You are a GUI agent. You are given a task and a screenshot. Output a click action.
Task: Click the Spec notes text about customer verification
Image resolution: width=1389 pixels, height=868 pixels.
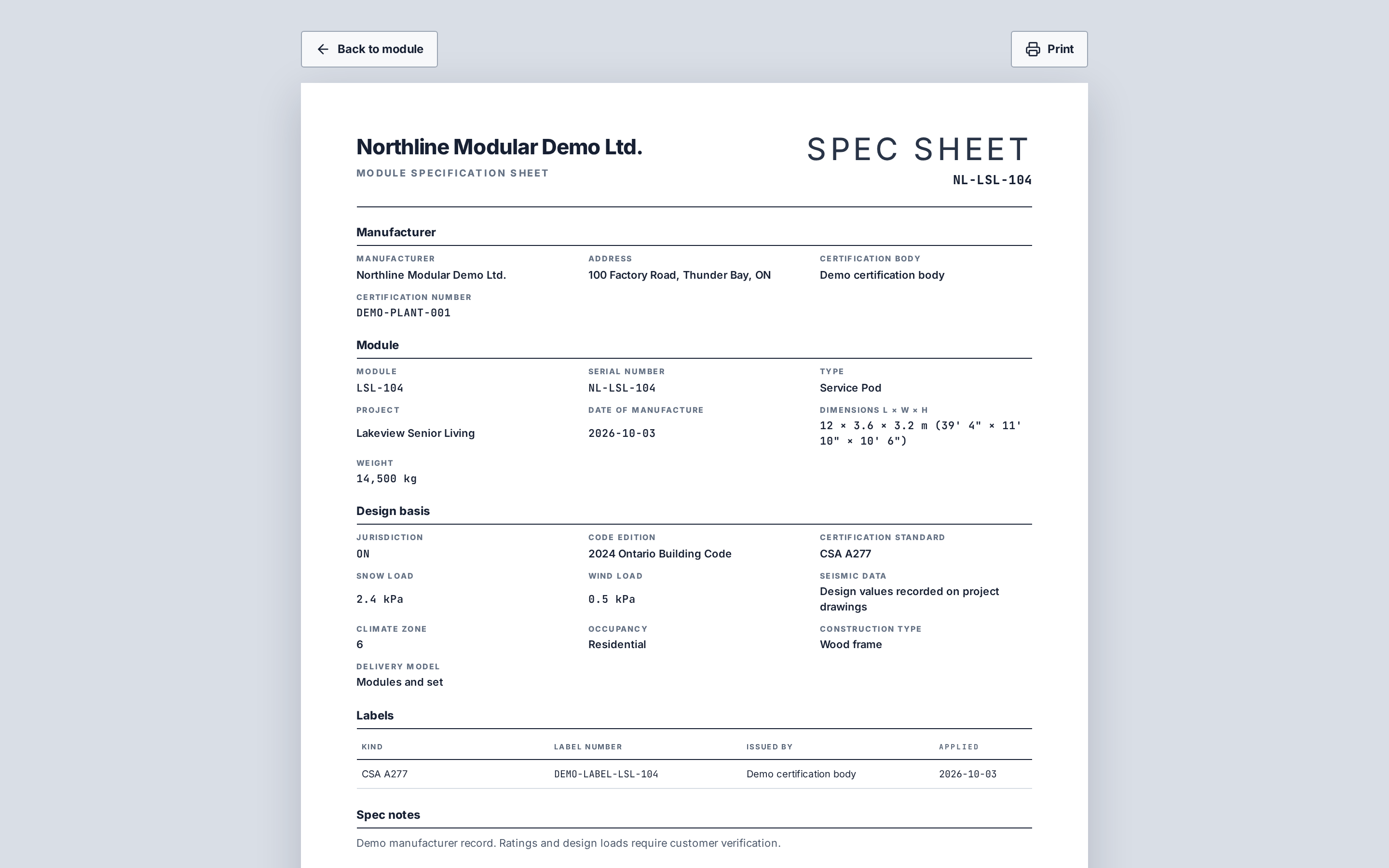click(568, 843)
